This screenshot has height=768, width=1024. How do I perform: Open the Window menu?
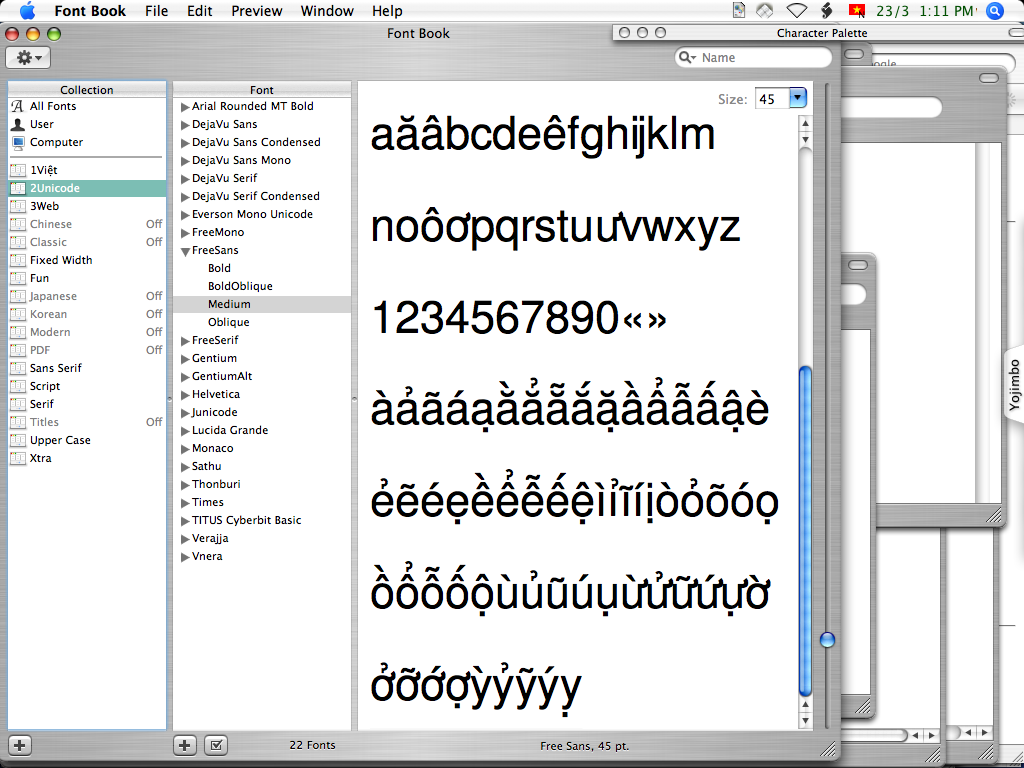coord(327,11)
